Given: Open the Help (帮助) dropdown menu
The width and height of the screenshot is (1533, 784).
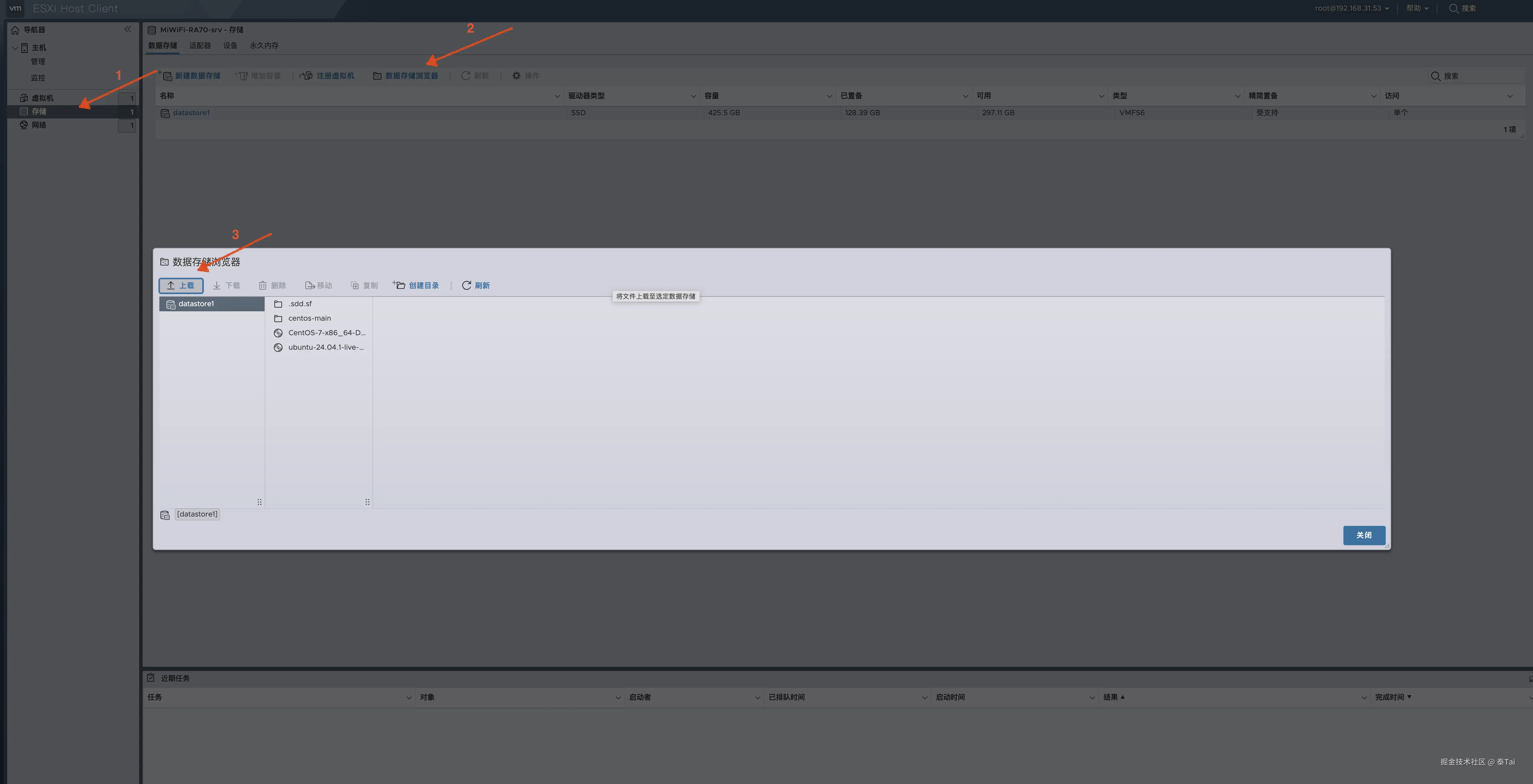Looking at the screenshot, I should click(x=1417, y=8).
